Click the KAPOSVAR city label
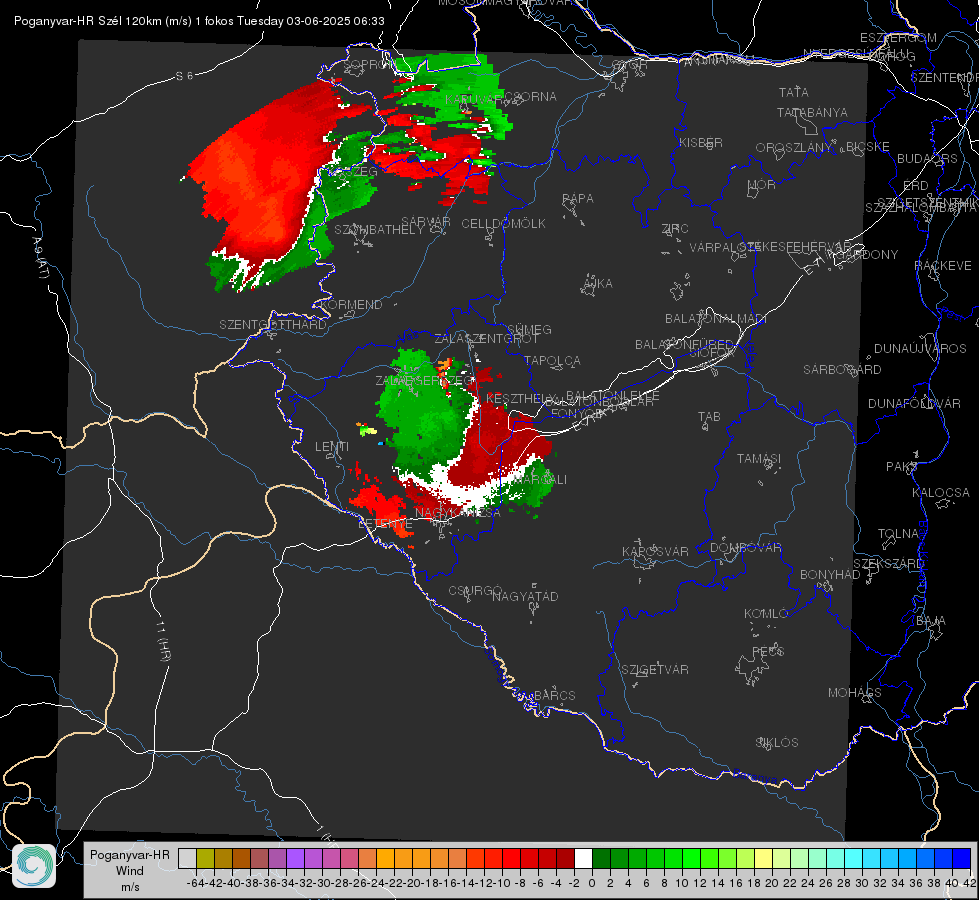Screen dimensions: 979x900 pyautogui.click(x=655, y=551)
